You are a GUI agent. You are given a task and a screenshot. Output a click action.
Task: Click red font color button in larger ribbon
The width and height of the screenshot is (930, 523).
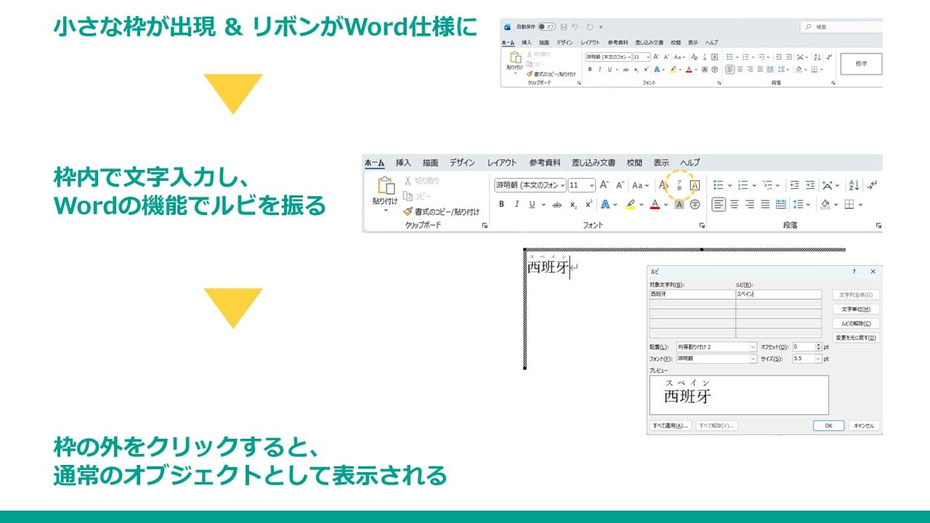[x=655, y=205]
